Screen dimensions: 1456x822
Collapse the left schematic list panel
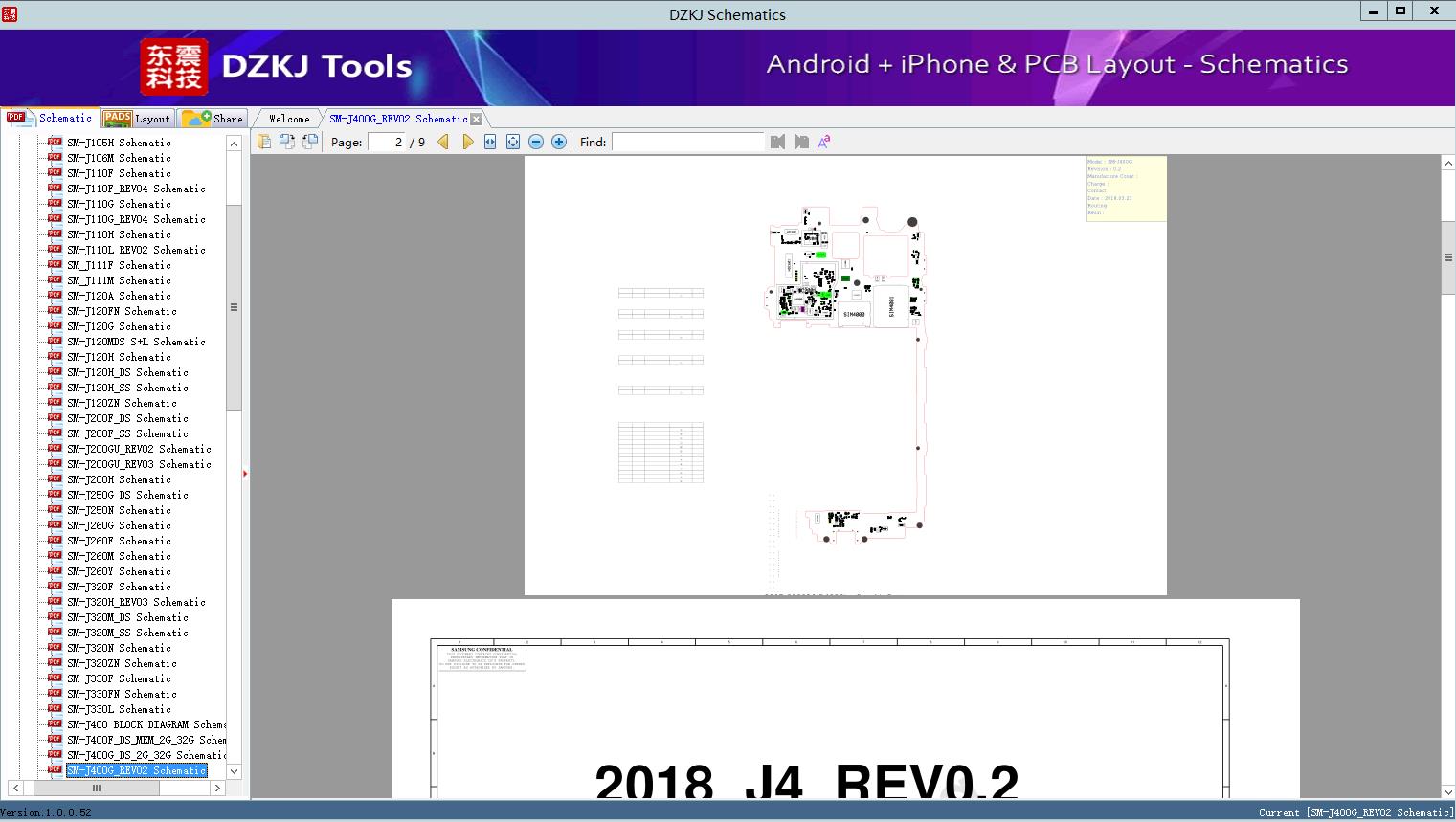click(x=245, y=474)
